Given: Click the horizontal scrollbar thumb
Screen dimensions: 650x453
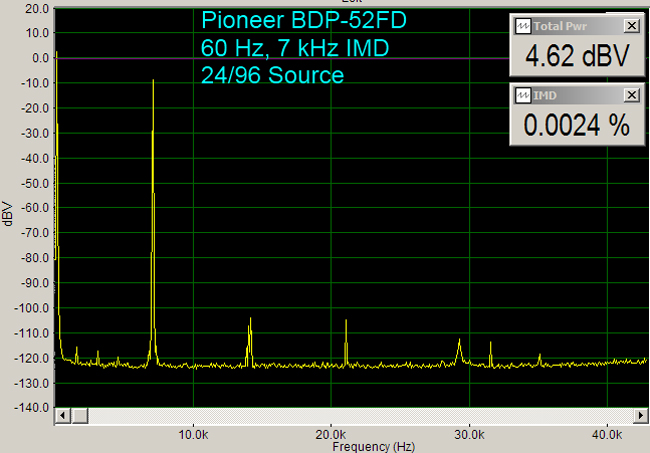Looking at the screenshot, I should pyautogui.click(x=80, y=415).
